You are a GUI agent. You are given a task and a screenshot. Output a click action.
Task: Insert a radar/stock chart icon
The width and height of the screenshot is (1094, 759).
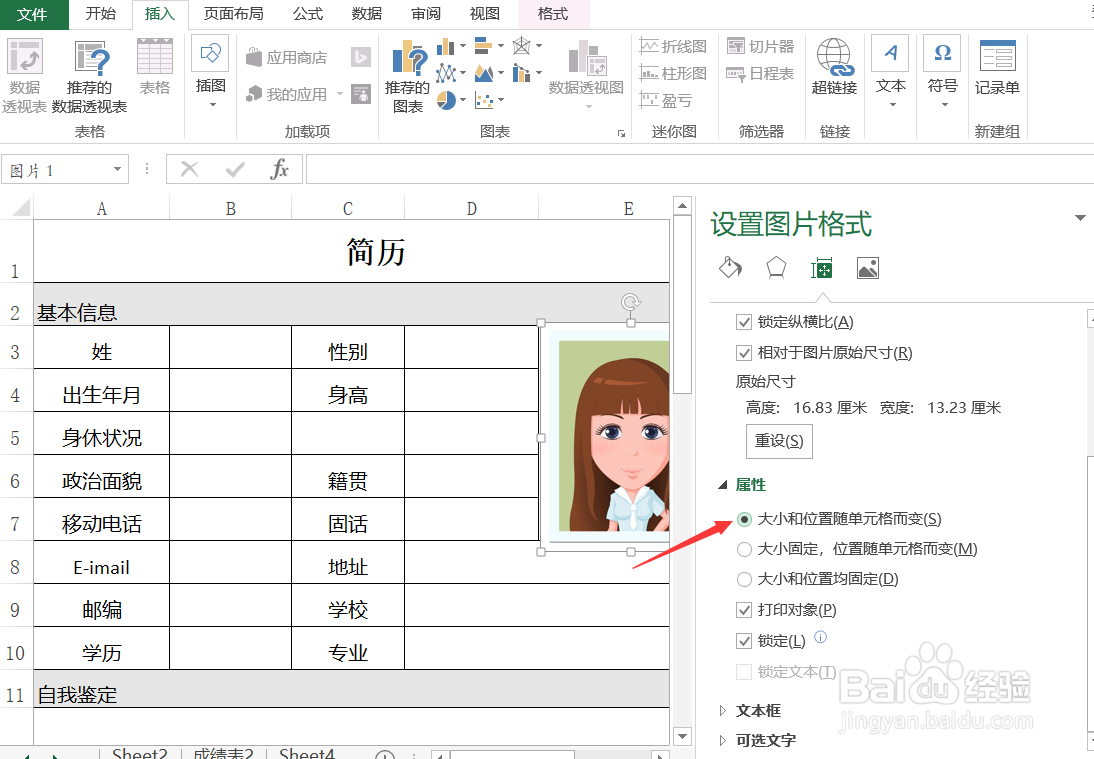(x=521, y=47)
